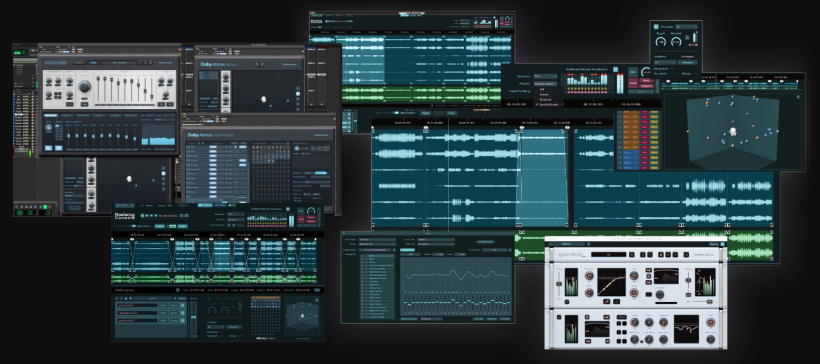Toggle the second plugin row's enable switch
820x364 pixels.
pos(183,313)
